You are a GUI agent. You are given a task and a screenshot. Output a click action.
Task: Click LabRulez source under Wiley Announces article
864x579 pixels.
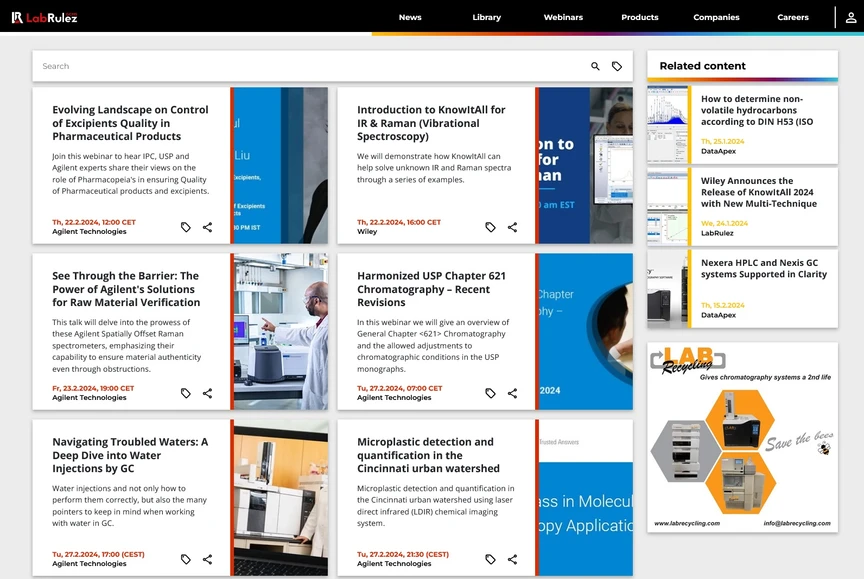click(717, 233)
